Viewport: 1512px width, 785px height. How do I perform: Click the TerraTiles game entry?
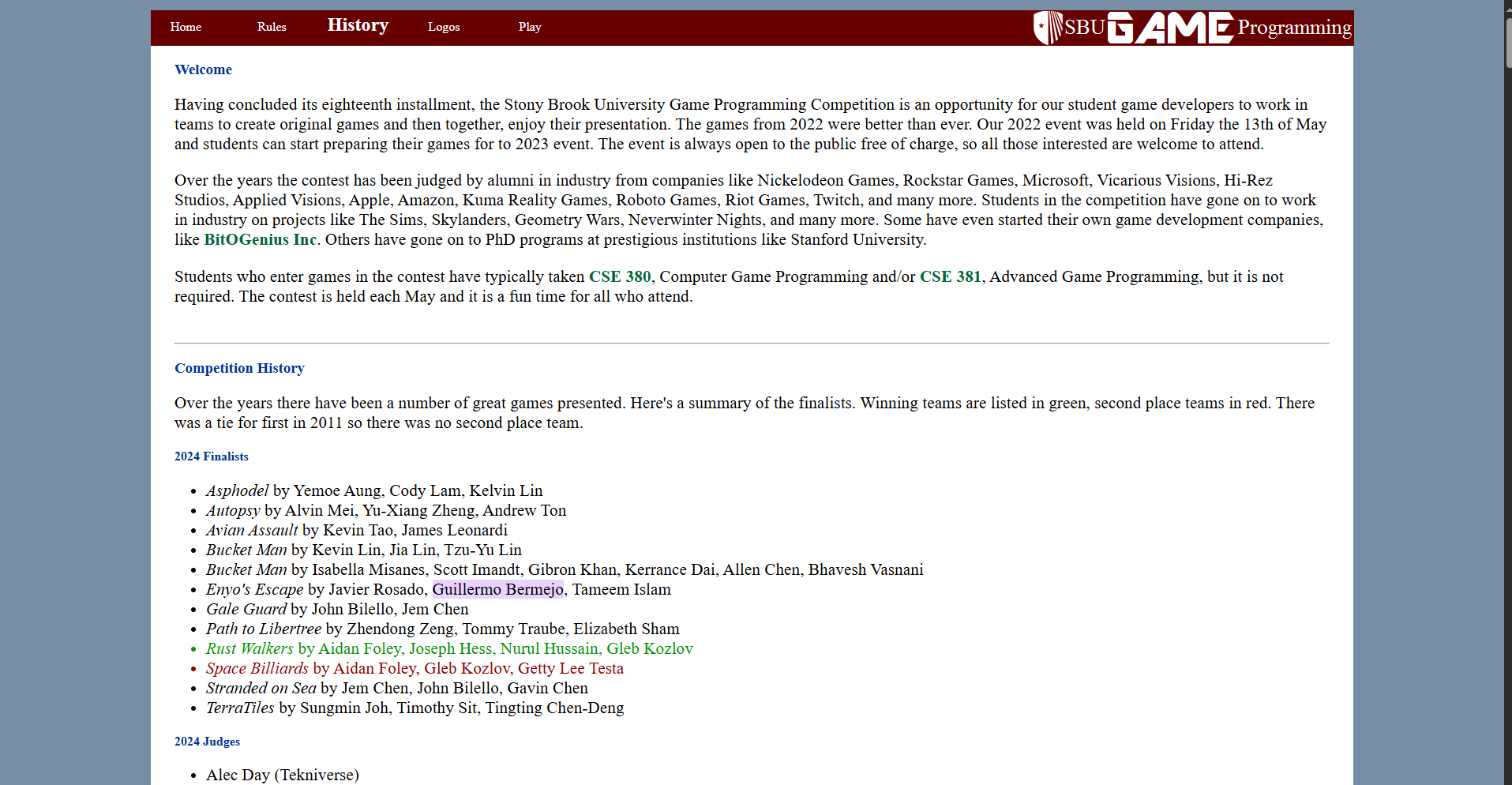(240, 708)
